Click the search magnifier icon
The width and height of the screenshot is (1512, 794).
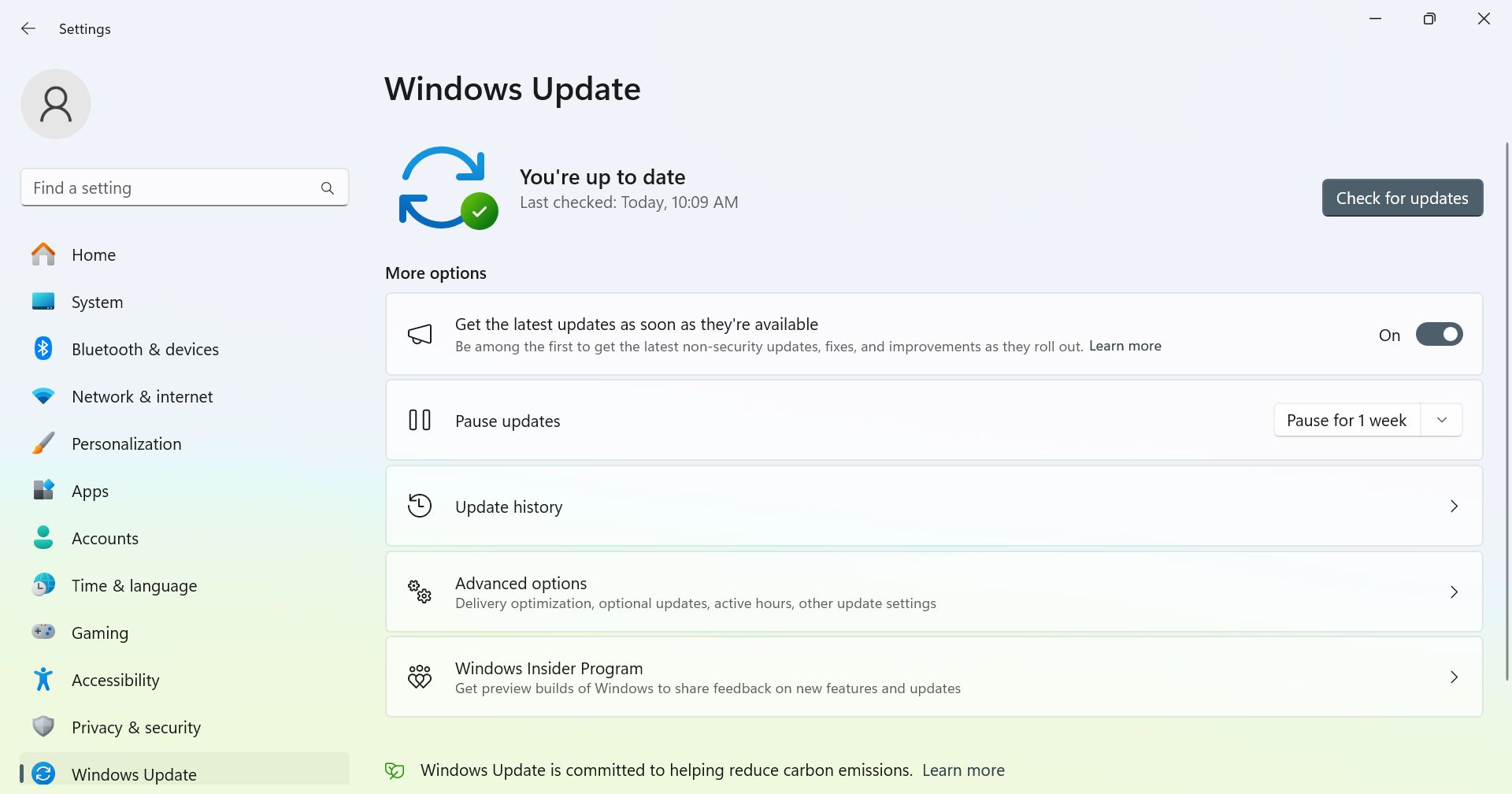[x=328, y=188]
